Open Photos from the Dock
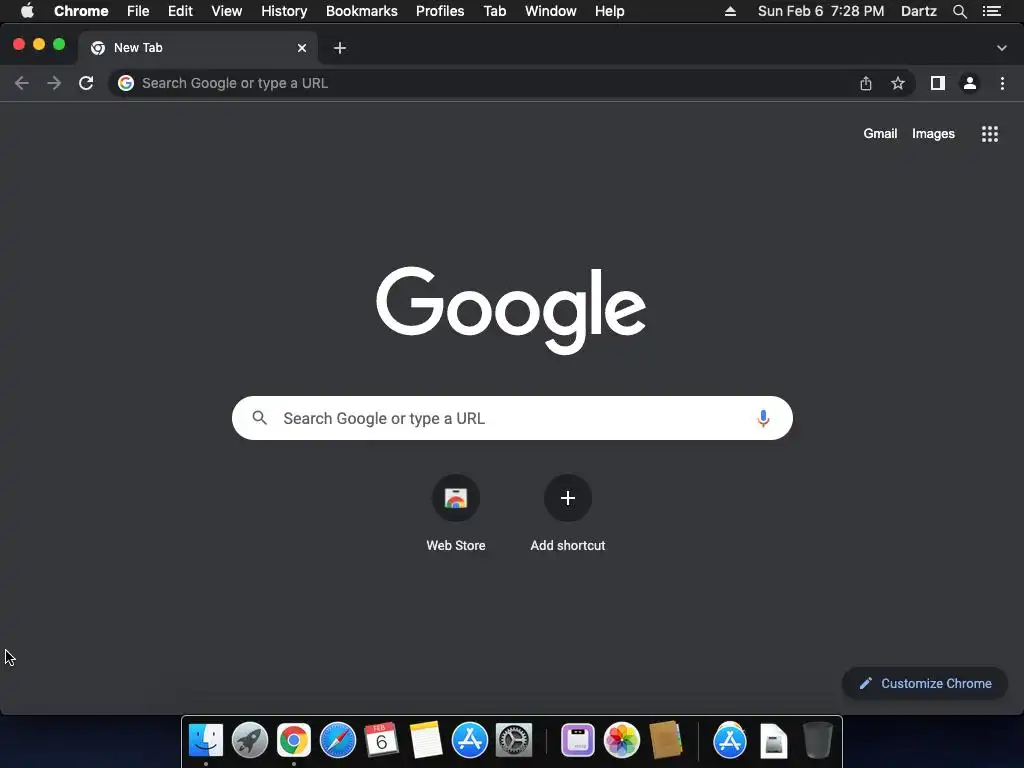 [x=622, y=741]
